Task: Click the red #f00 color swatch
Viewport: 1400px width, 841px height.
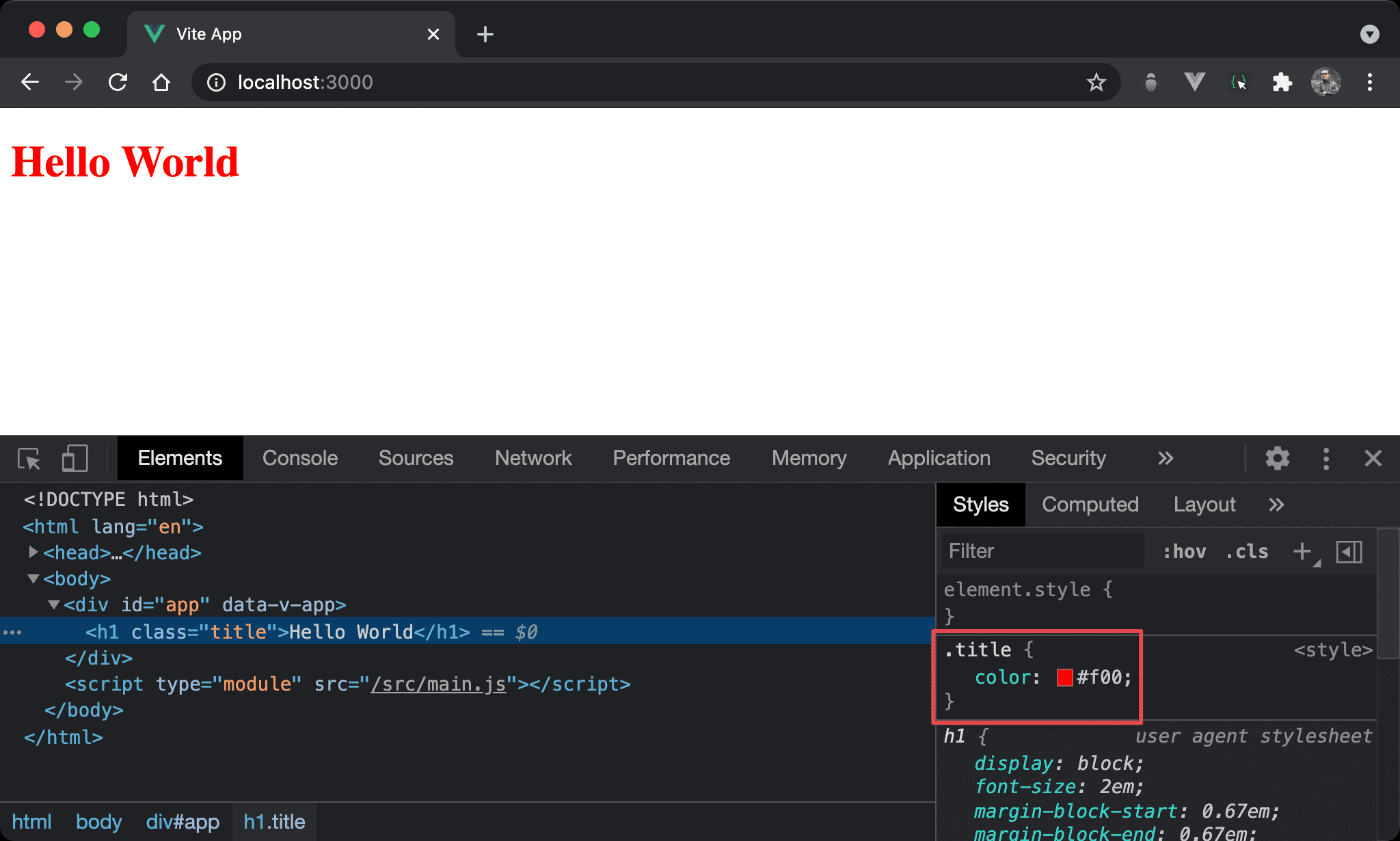Action: (1064, 677)
